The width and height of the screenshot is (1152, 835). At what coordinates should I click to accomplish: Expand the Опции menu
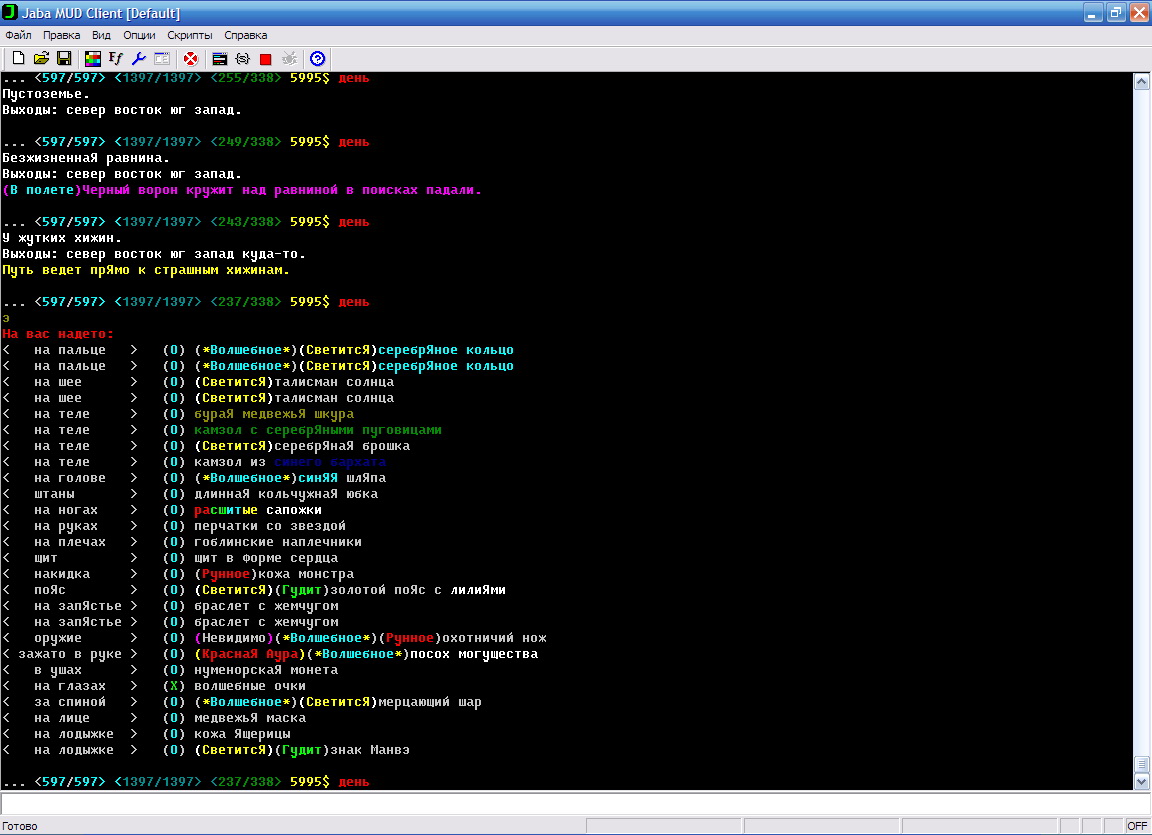point(139,35)
